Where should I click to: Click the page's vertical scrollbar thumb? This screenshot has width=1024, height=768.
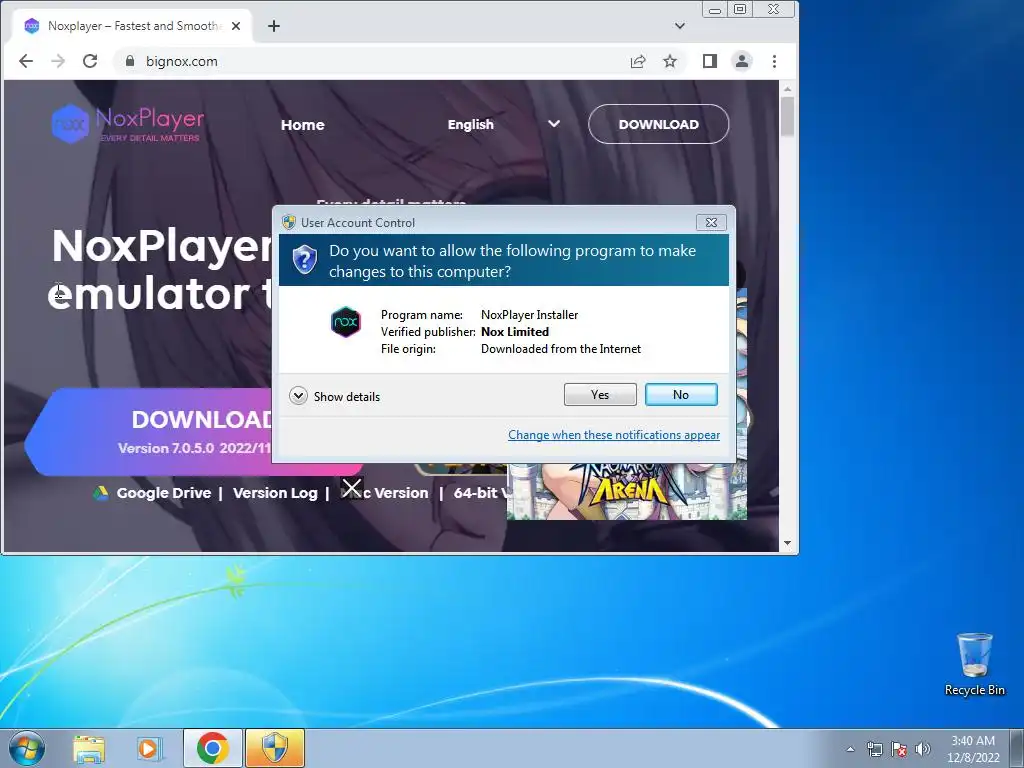[x=787, y=116]
